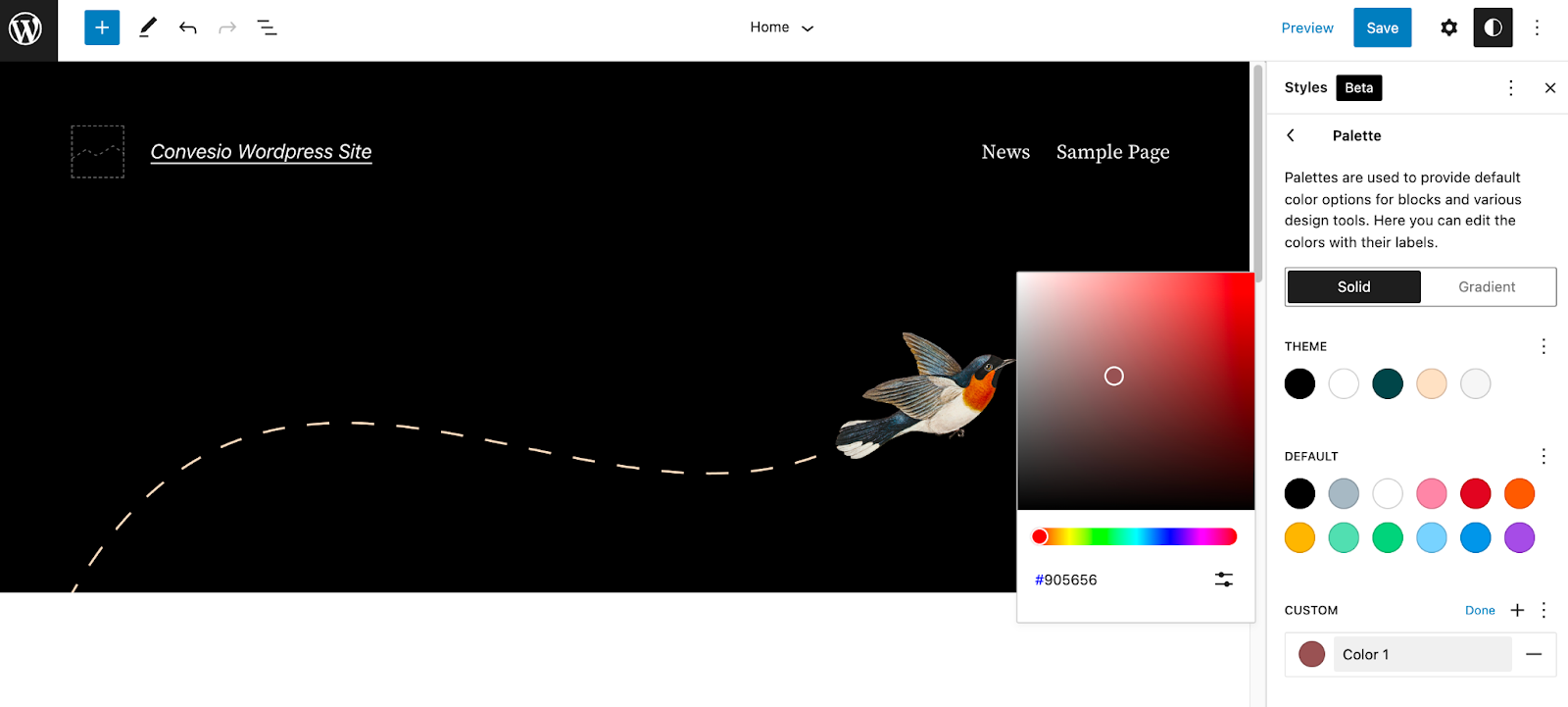Redo the last undone change
Image resolution: width=1568 pixels, height=707 pixels.
227,28
